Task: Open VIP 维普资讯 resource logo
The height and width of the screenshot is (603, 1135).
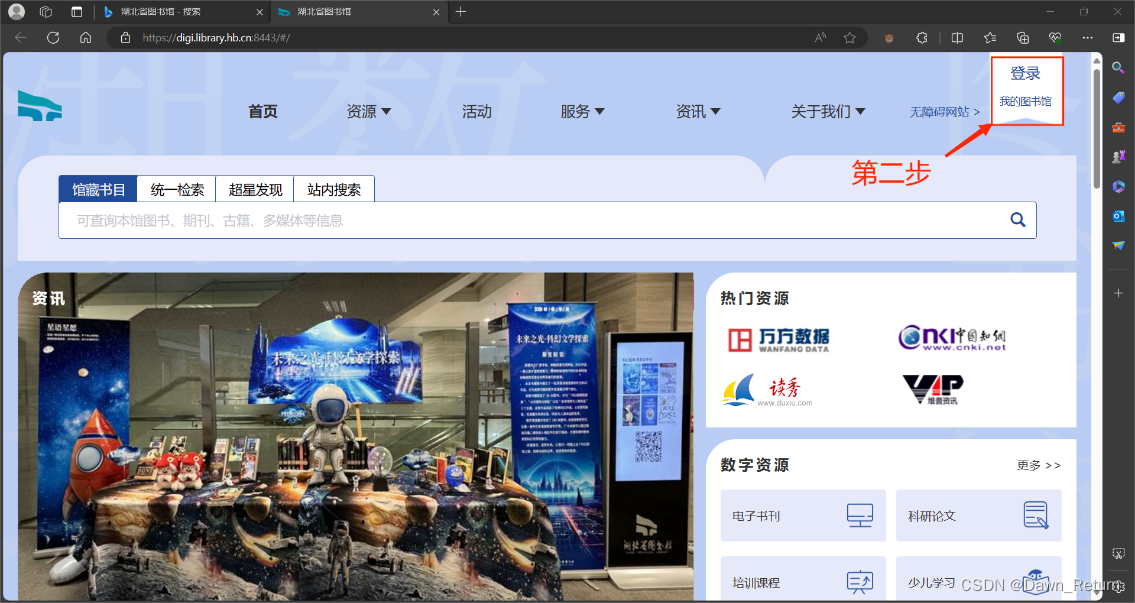Action: coord(933,389)
